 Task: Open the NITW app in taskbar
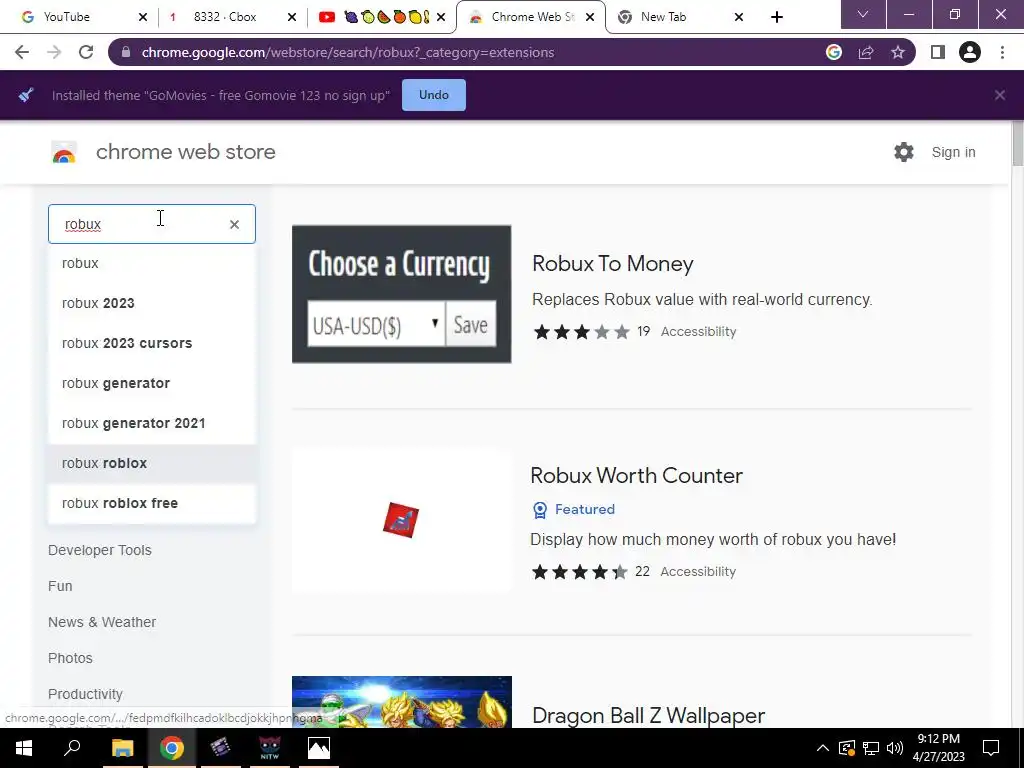point(270,748)
